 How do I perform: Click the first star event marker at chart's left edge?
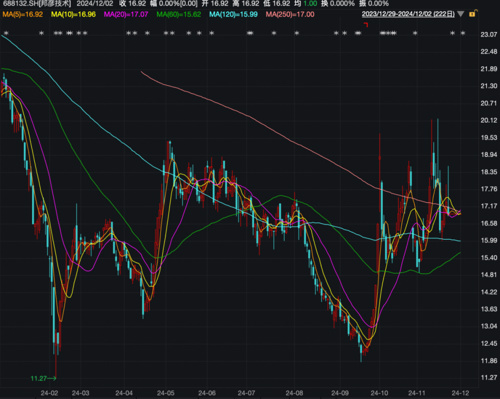coord(6,33)
